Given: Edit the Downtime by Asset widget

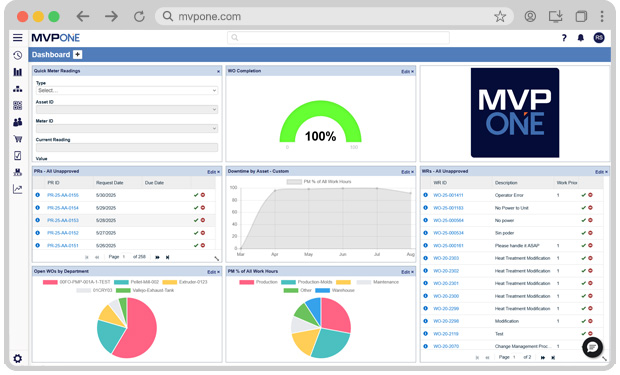Looking at the screenshot, I should [x=405, y=172].
